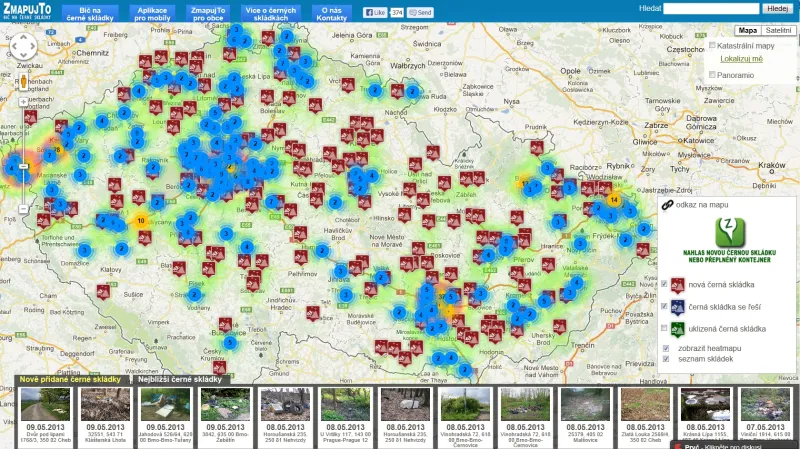Enable the Panoramio checkbox

click(712, 75)
